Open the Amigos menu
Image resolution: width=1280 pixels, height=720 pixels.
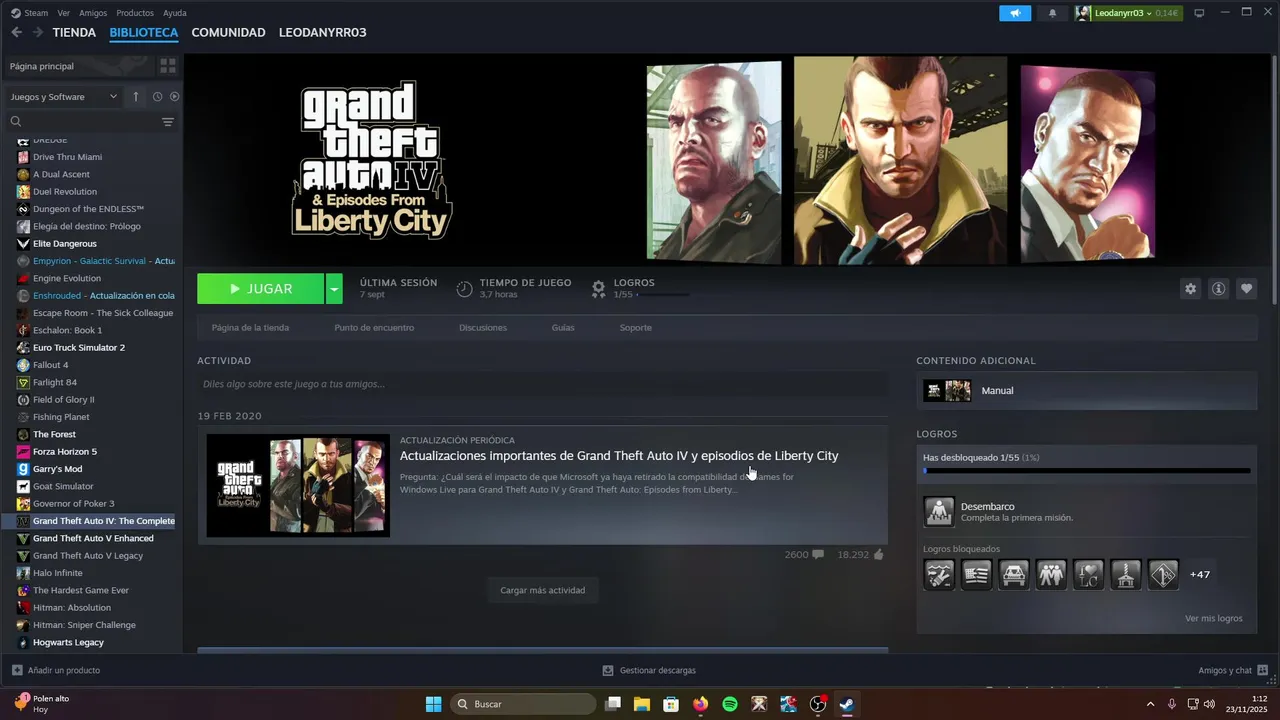pos(93,13)
